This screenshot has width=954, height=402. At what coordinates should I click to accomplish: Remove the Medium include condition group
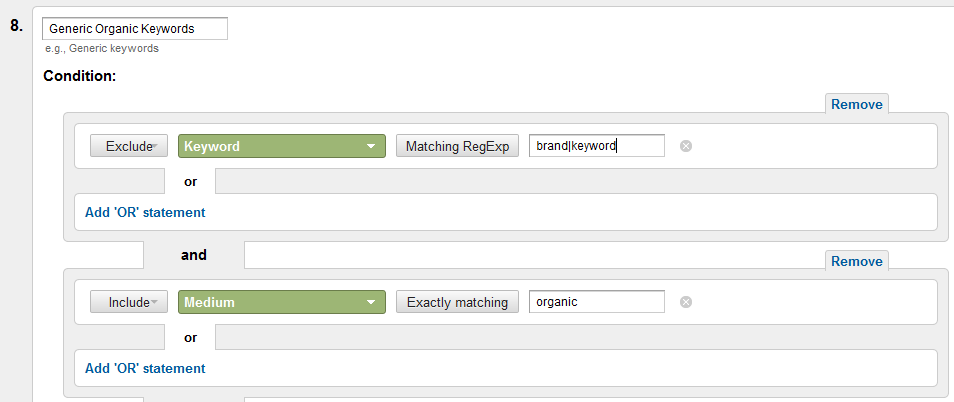tap(857, 262)
